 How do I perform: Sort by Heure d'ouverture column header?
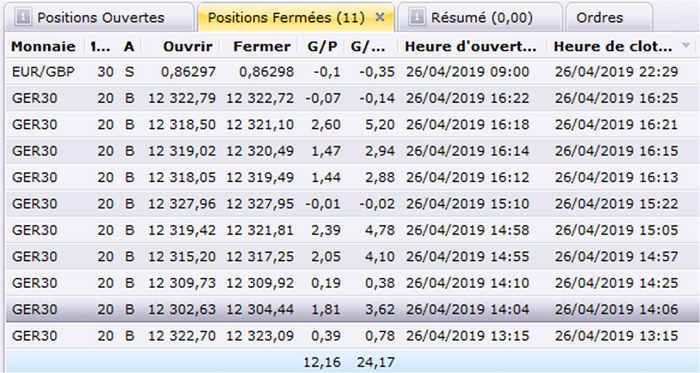pyautogui.click(x=472, y=46)
